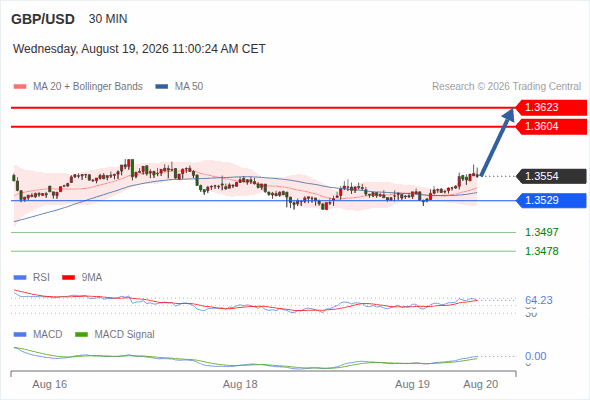Click the MACD legend label

tap(47, 335)
